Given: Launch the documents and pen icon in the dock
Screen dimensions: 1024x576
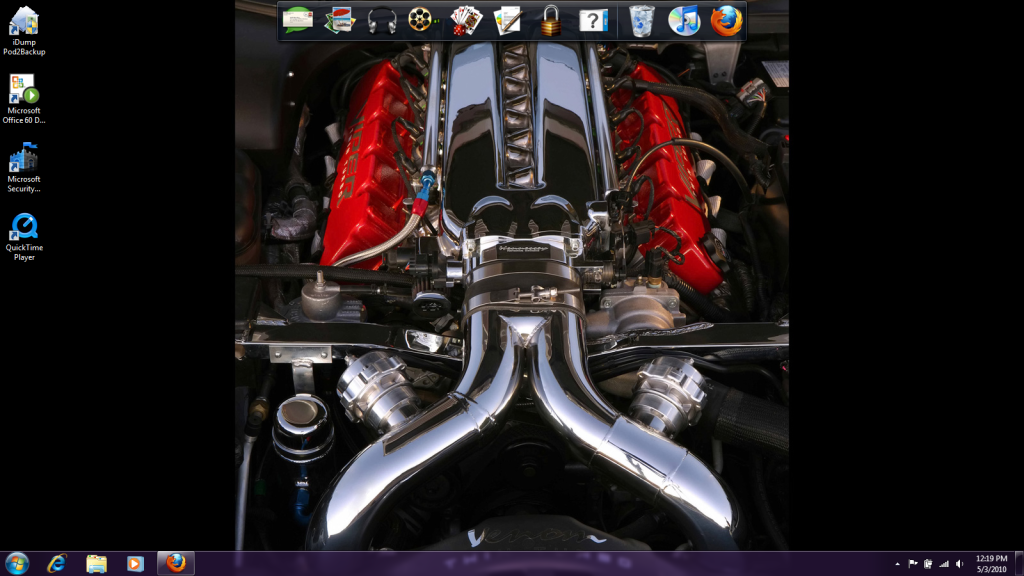Looking at the screenshot, I should 508,20.
